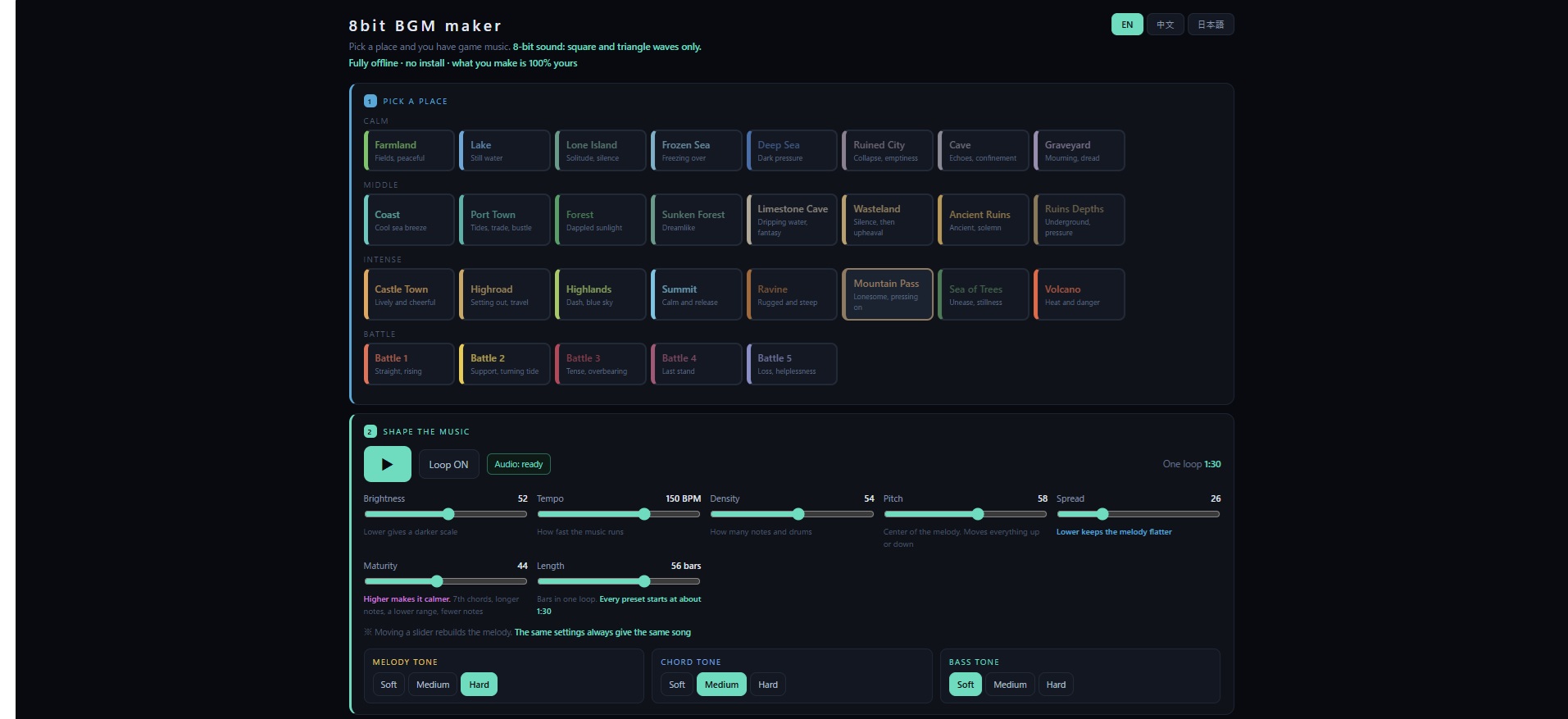Choose the Volcano place card

pyautogui.click(x=1079, y=294)
